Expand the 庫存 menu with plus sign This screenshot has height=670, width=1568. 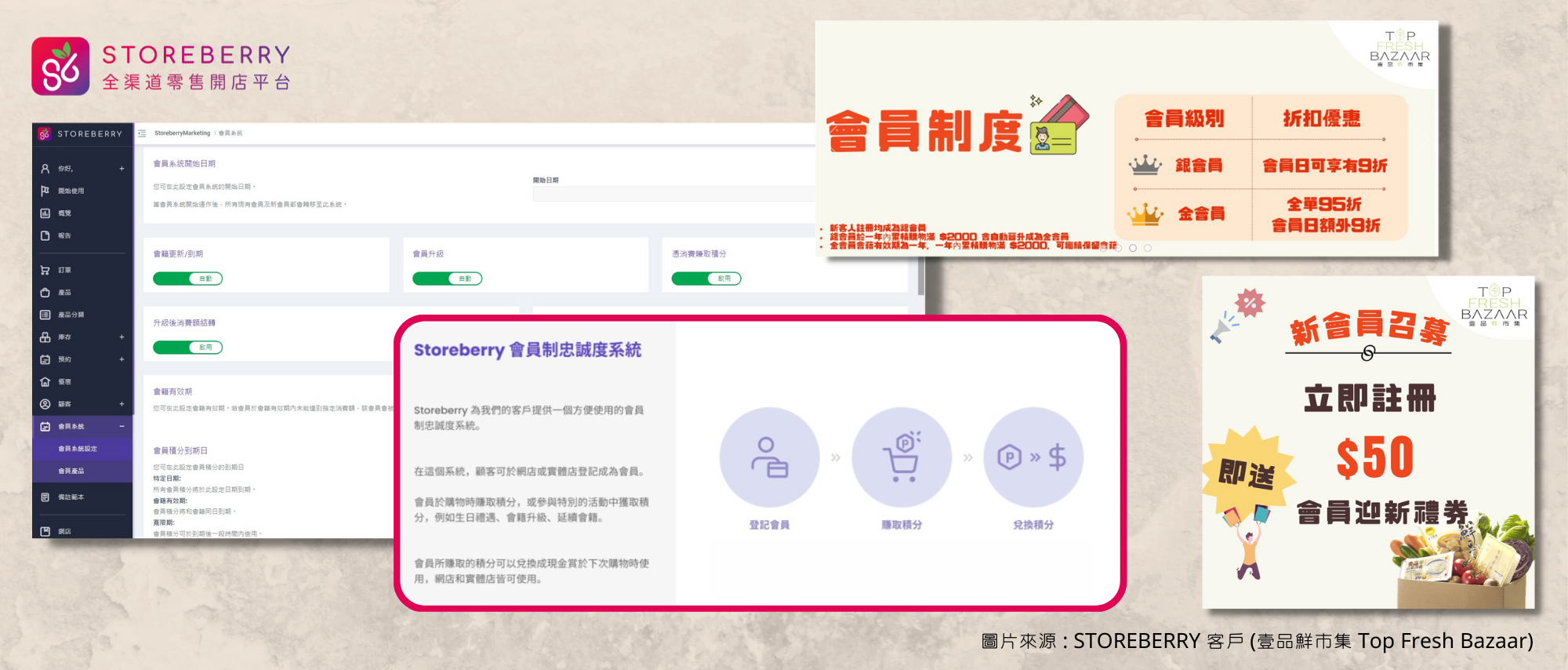point(122,337)
